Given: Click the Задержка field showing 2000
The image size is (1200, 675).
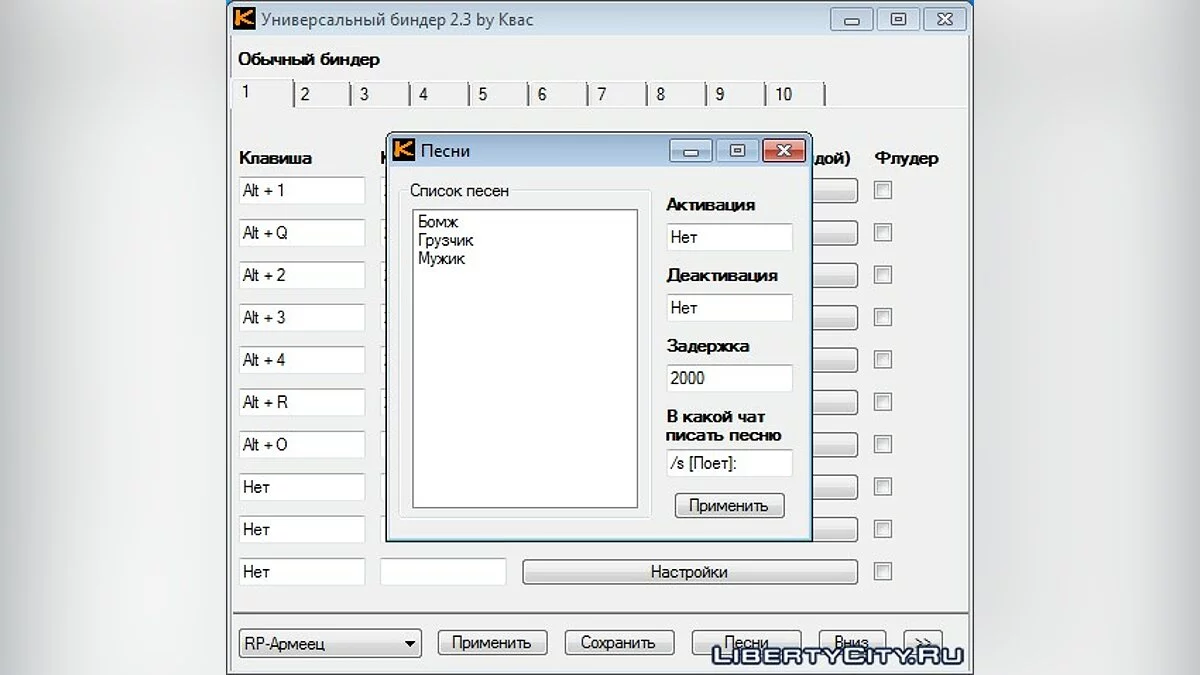Looking at the screenshot, I should pyautogui.click(x=729, y=378).
